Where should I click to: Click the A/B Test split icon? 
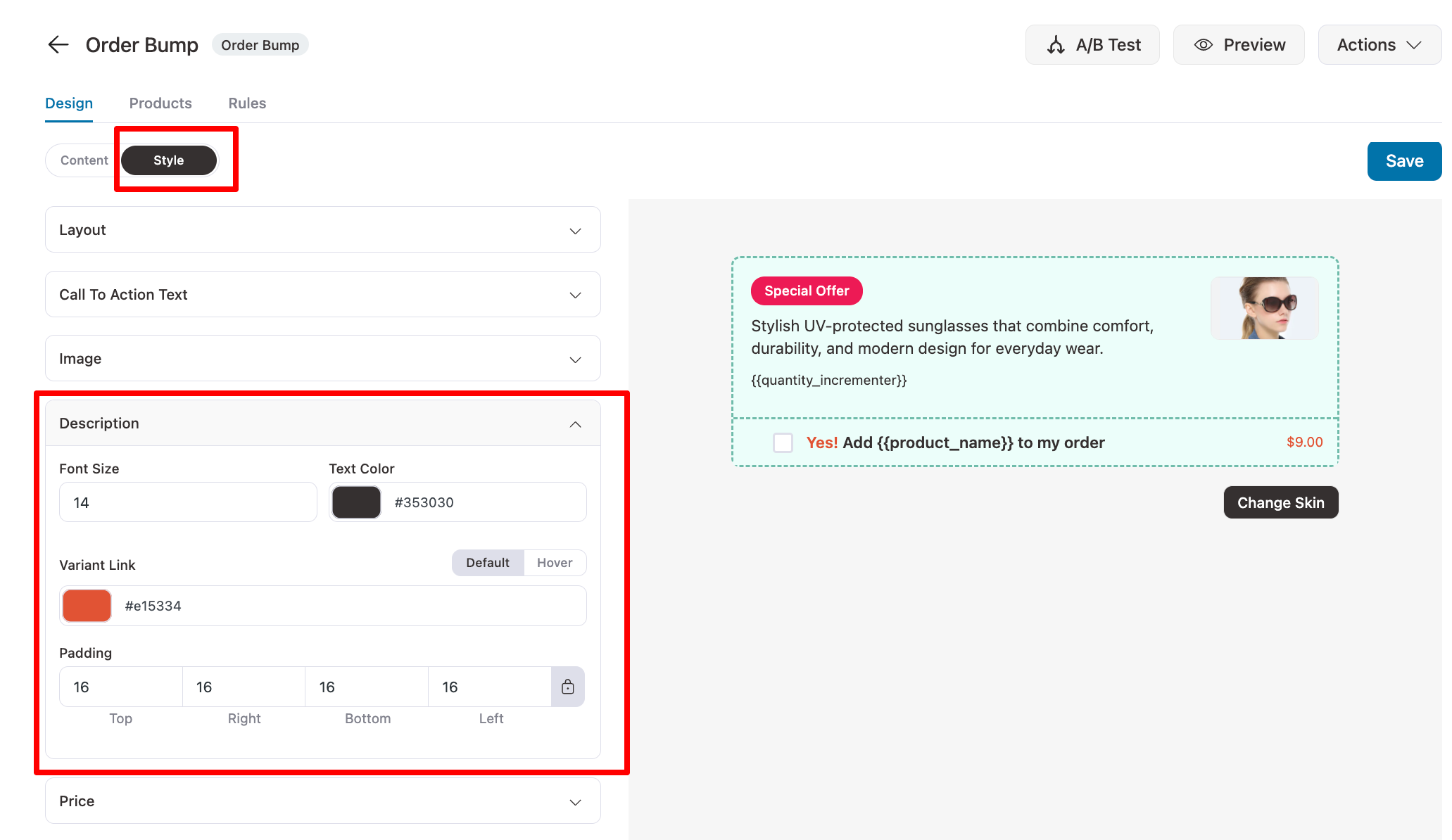pos(1055,45)
